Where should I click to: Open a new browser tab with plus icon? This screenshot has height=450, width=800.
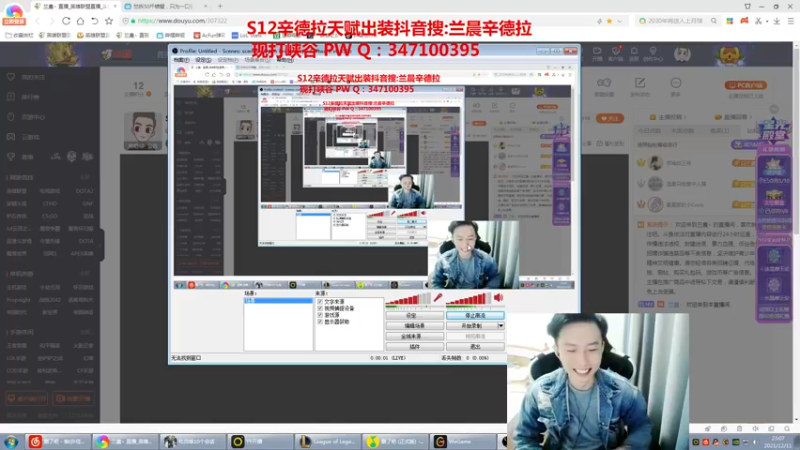point(220,6)
